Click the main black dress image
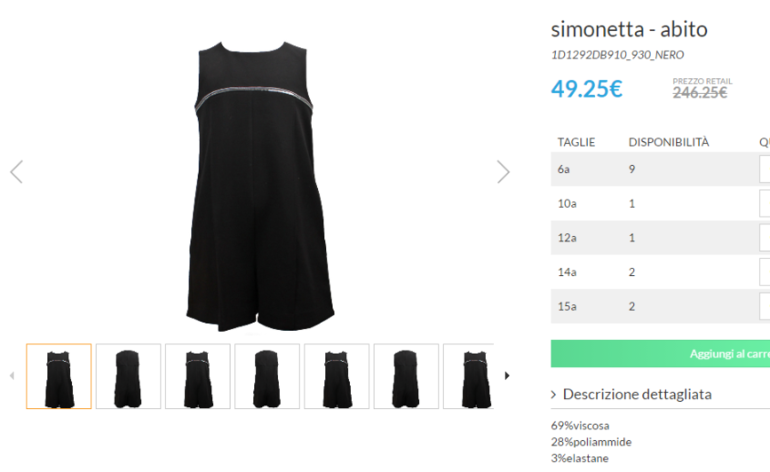Viewport: 770px width, 472px height. pyautogui.click(x=260, y=187)
